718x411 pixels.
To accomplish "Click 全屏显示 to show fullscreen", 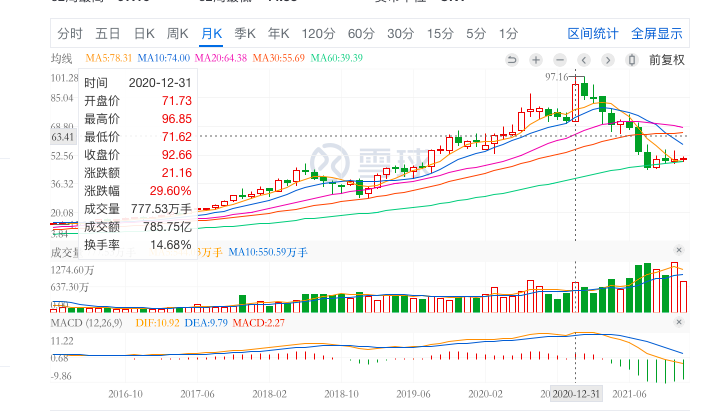I will click(x=656, y=33).
